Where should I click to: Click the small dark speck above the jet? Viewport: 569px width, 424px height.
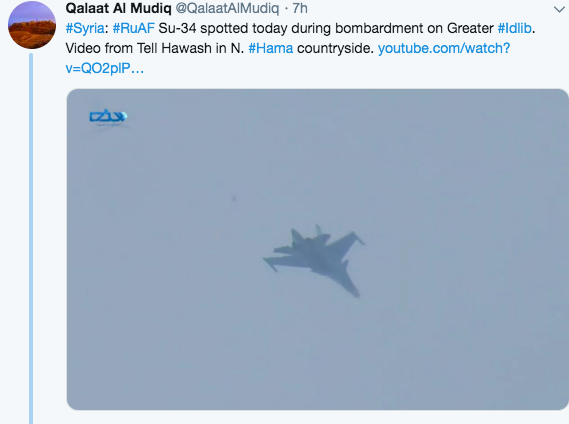click(234, 198)
